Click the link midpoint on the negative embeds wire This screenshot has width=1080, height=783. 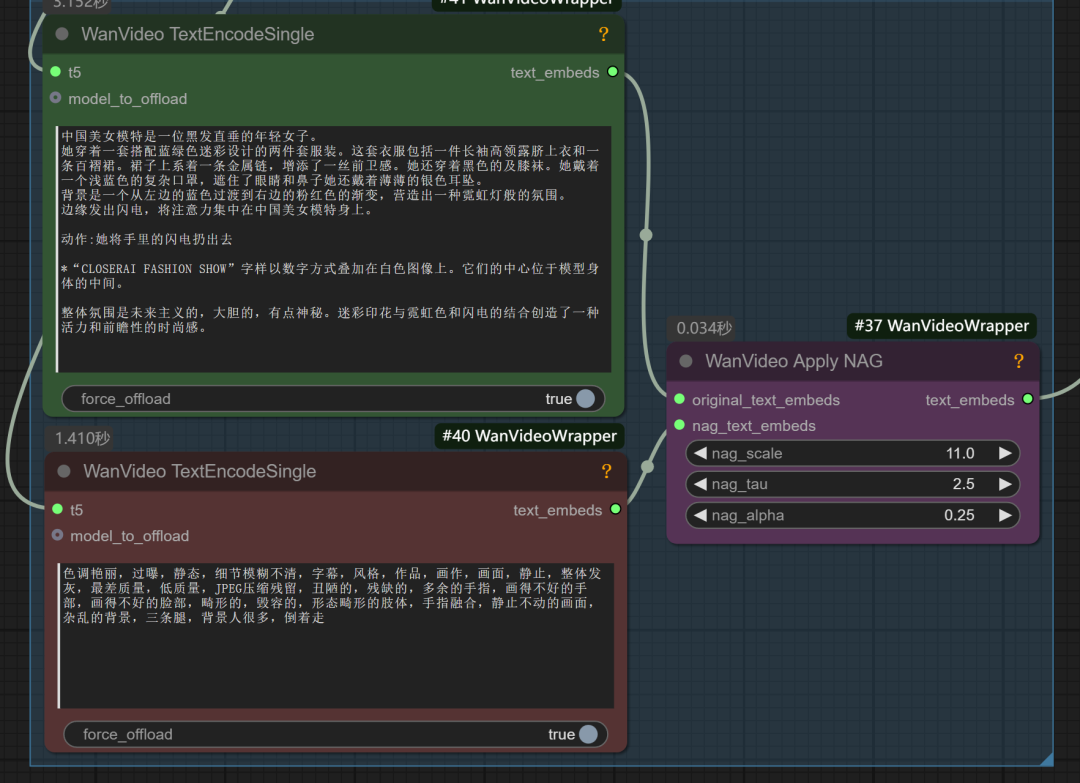click(647, 466)
